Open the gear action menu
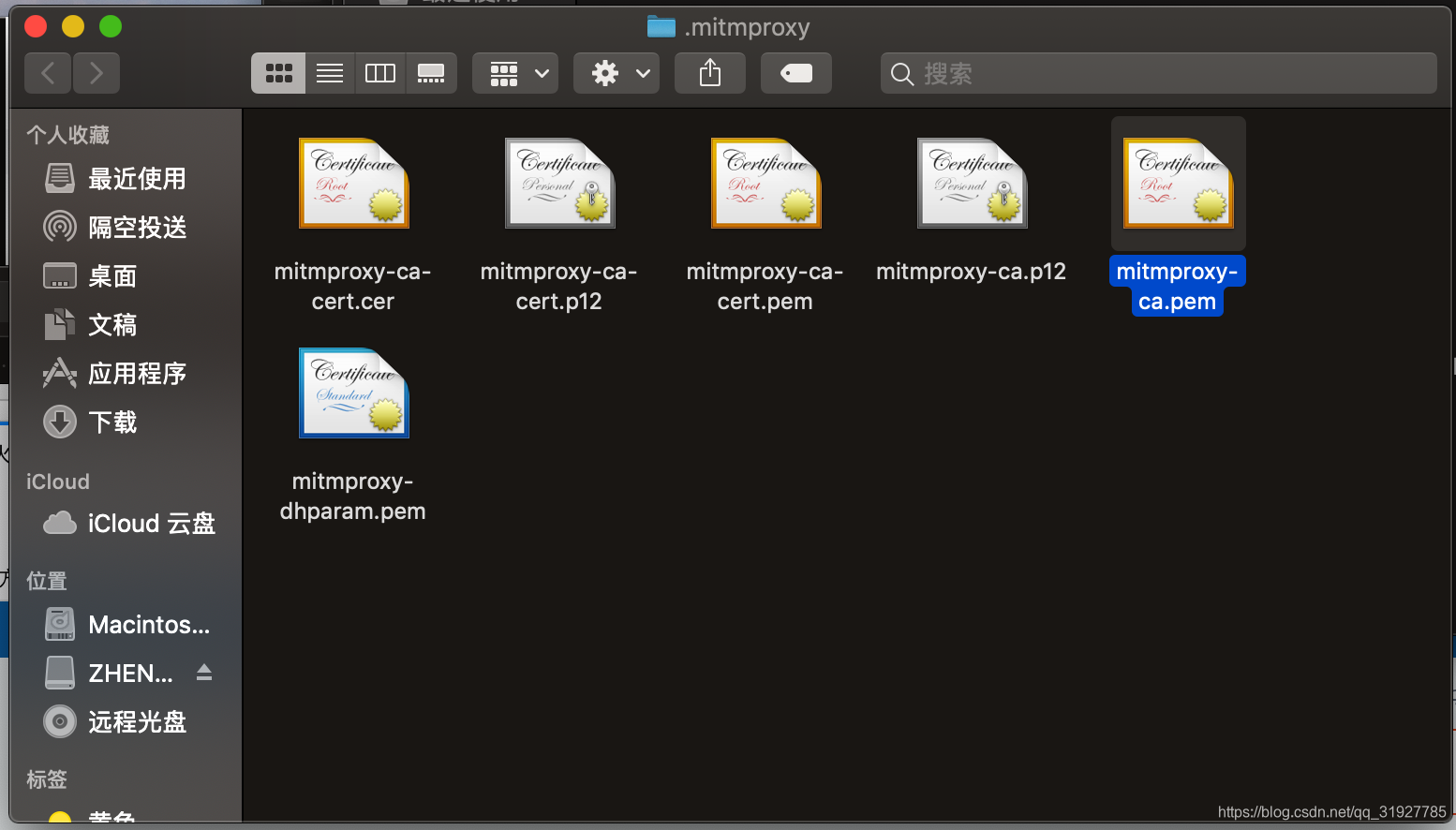1456x830 pixels. [x=617, y=73]
